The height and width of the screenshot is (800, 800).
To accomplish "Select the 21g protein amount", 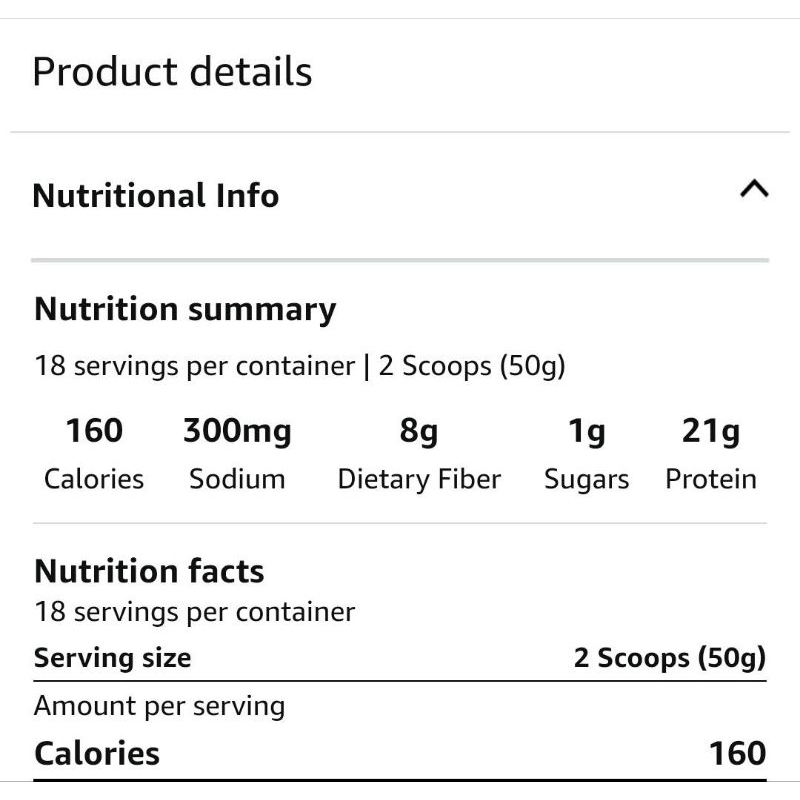I will pyautogui.click(x=711, y=431).
